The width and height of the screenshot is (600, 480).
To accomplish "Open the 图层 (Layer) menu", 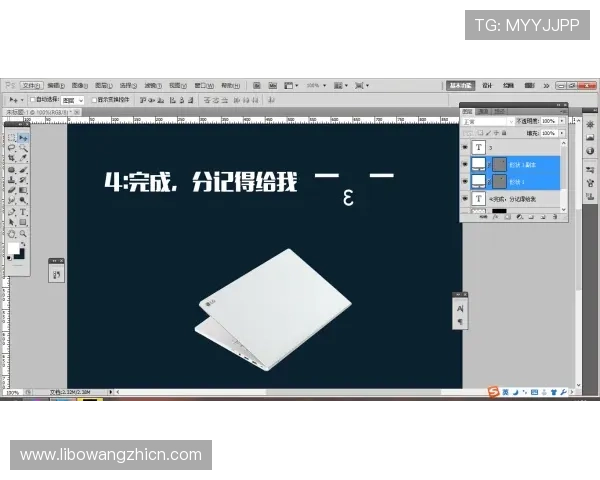I will 104,85.
